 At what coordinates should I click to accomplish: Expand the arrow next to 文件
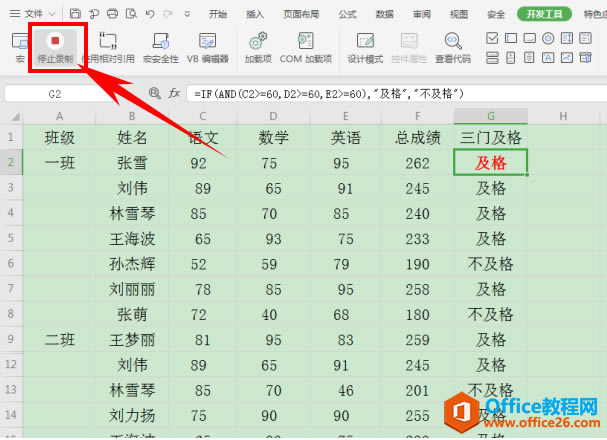(52, 14)
